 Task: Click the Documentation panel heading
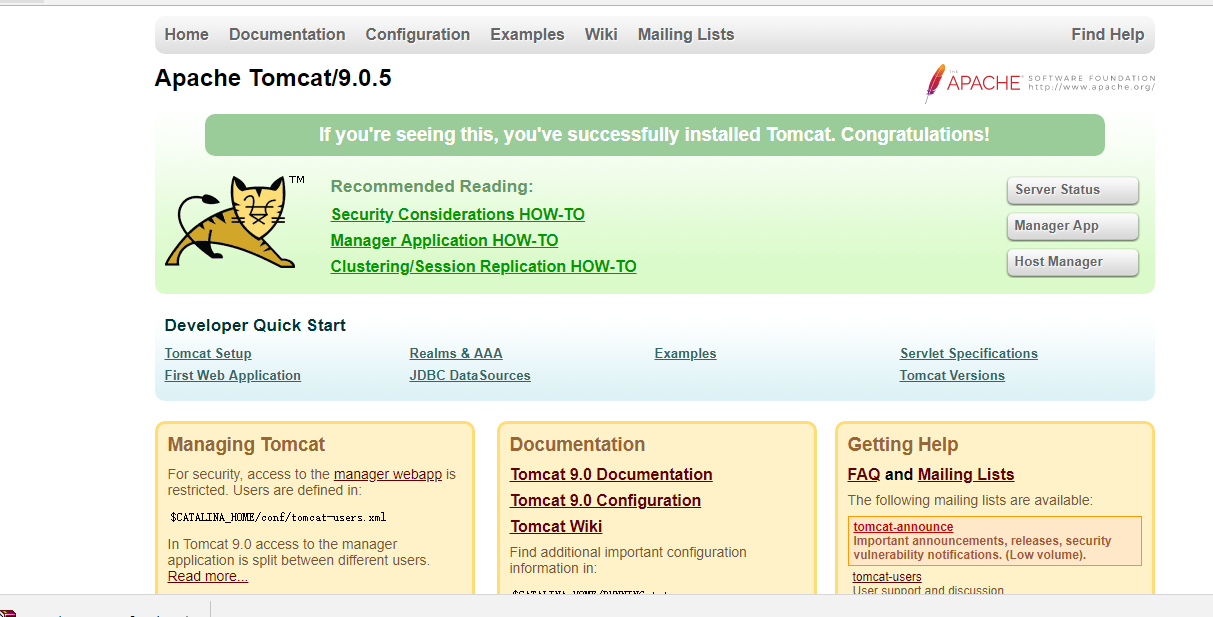point(577,444)
